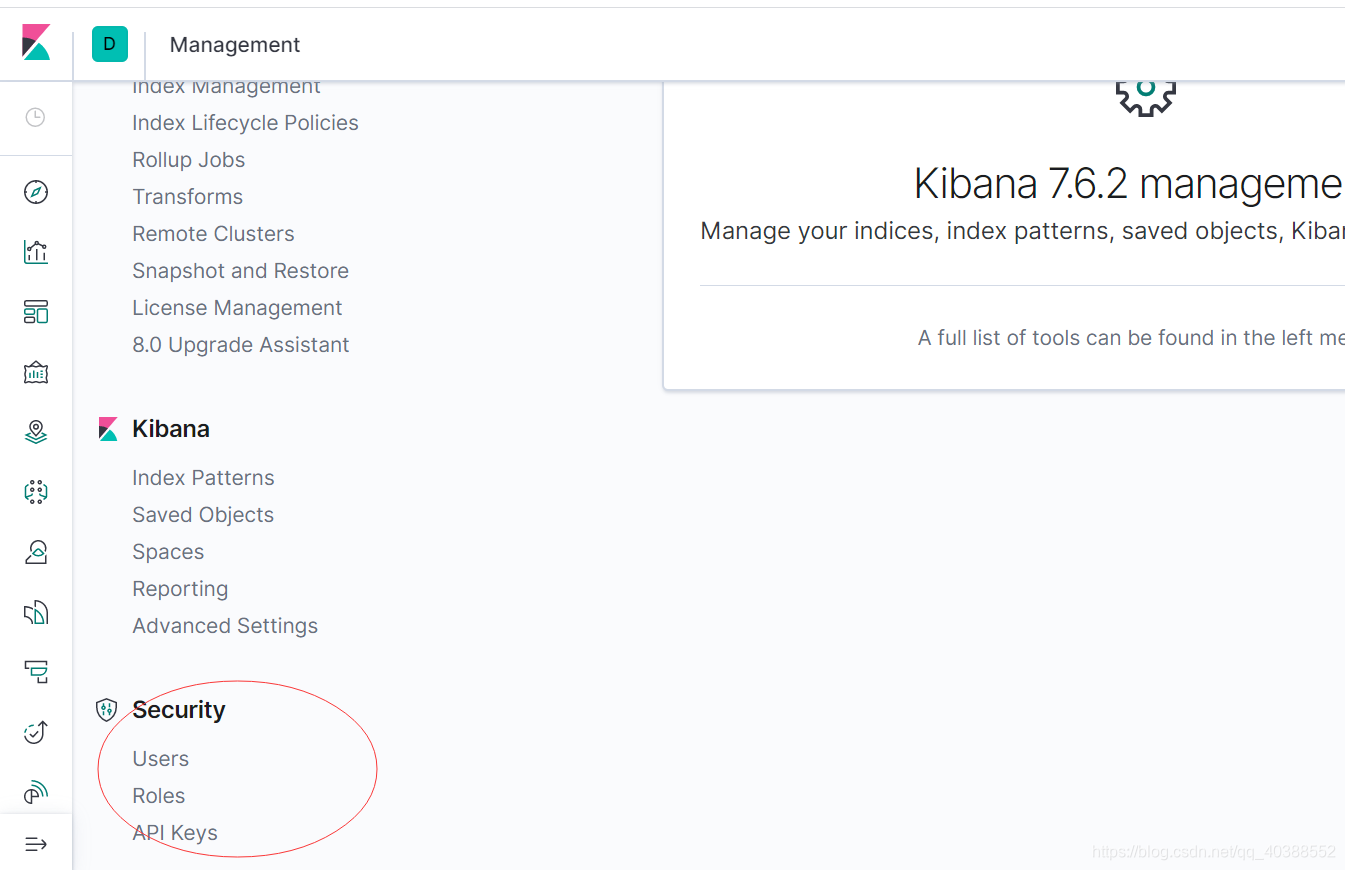Open the space selector D avatar

point(110,44)
